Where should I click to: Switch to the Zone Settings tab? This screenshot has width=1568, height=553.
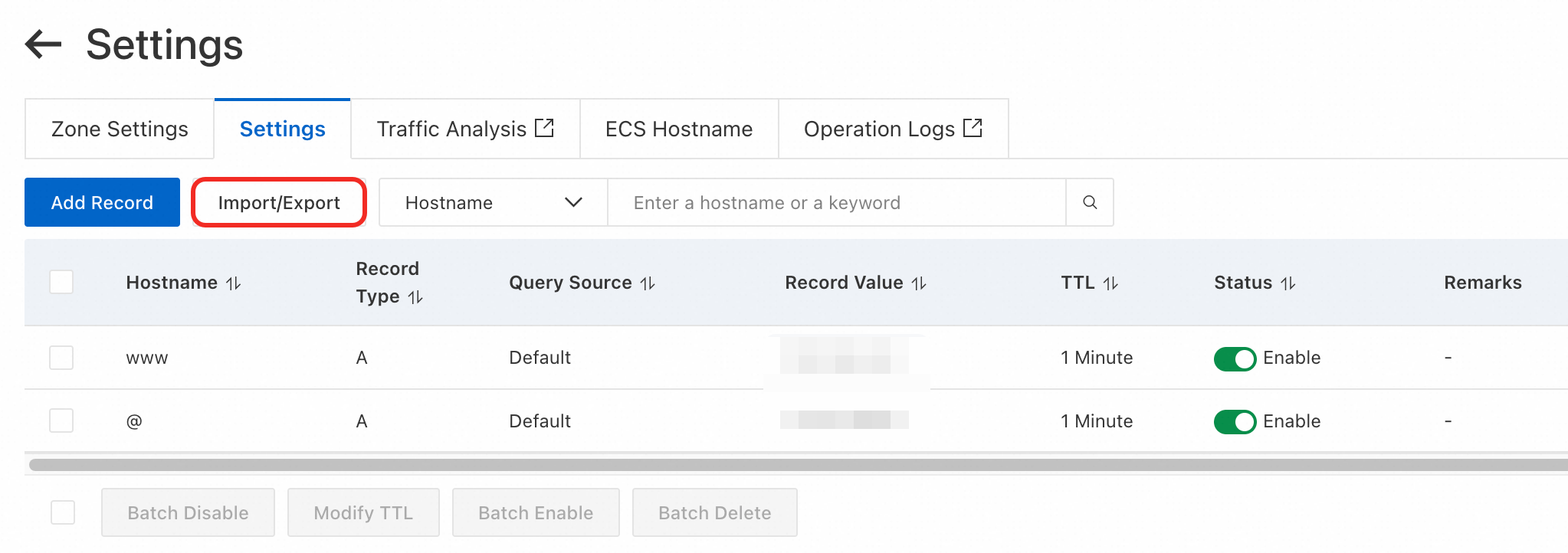point(120,129)
